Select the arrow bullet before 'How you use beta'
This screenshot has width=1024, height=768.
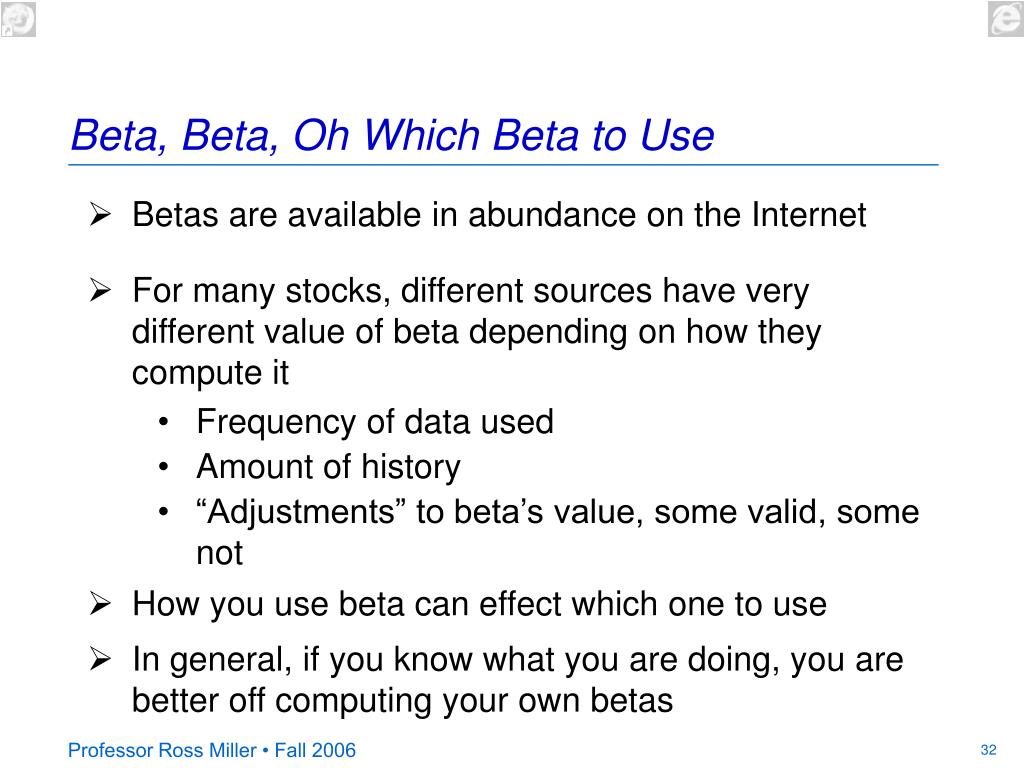(101, 603)
